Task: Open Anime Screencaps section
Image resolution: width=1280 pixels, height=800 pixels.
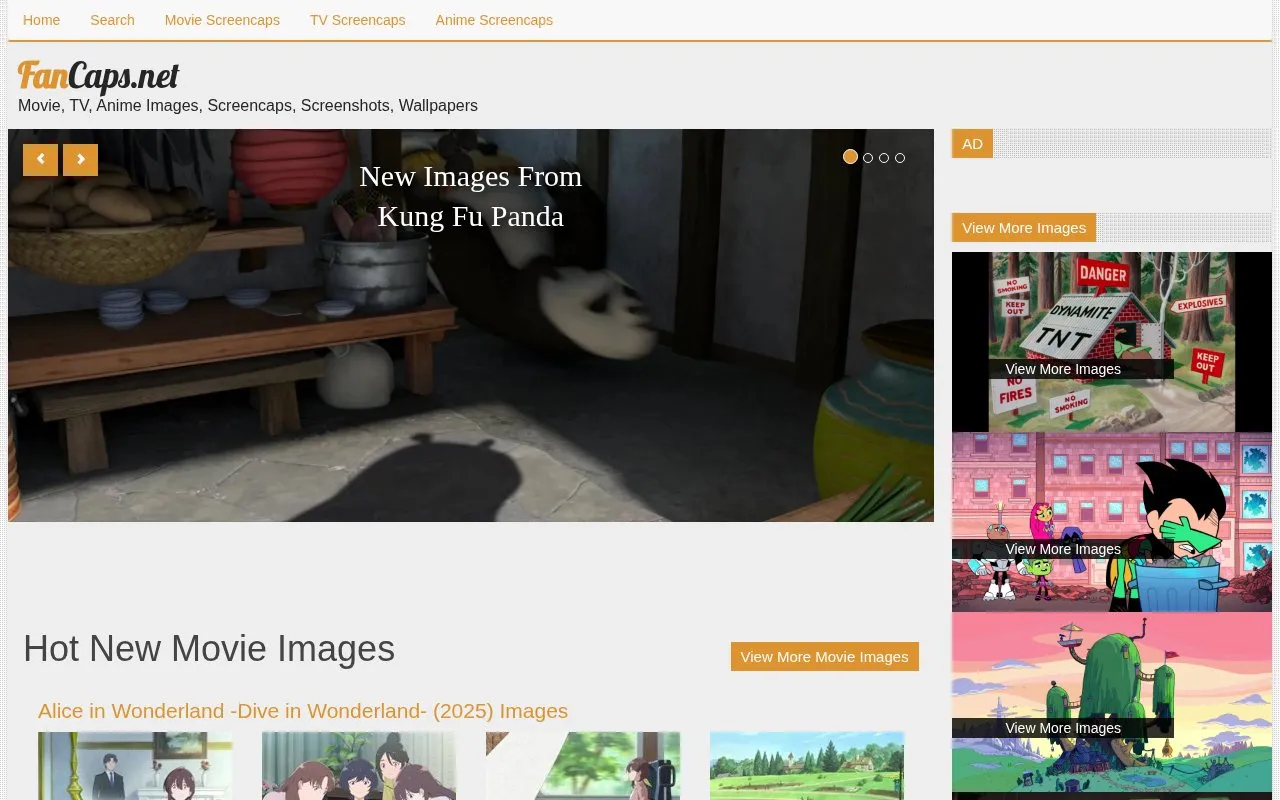Action: pyautogui.click(x=494, y=20)
